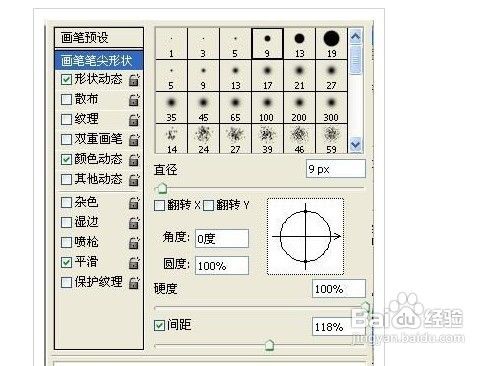Toggle lock icon for 纹理
Screen dimensions: 495x366
pos(134,120)
